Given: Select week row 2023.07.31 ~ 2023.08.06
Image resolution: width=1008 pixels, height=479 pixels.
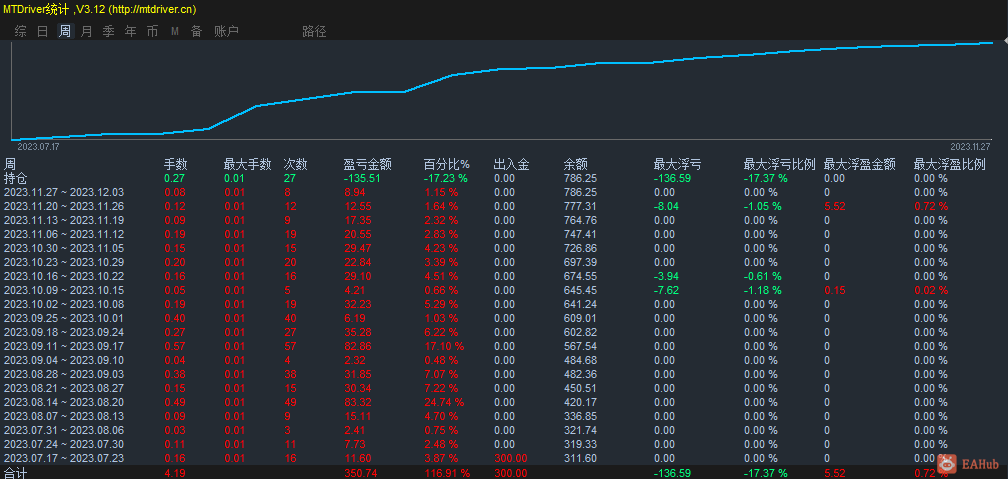Looking at the screenshot, I should (x=64, y=430).
